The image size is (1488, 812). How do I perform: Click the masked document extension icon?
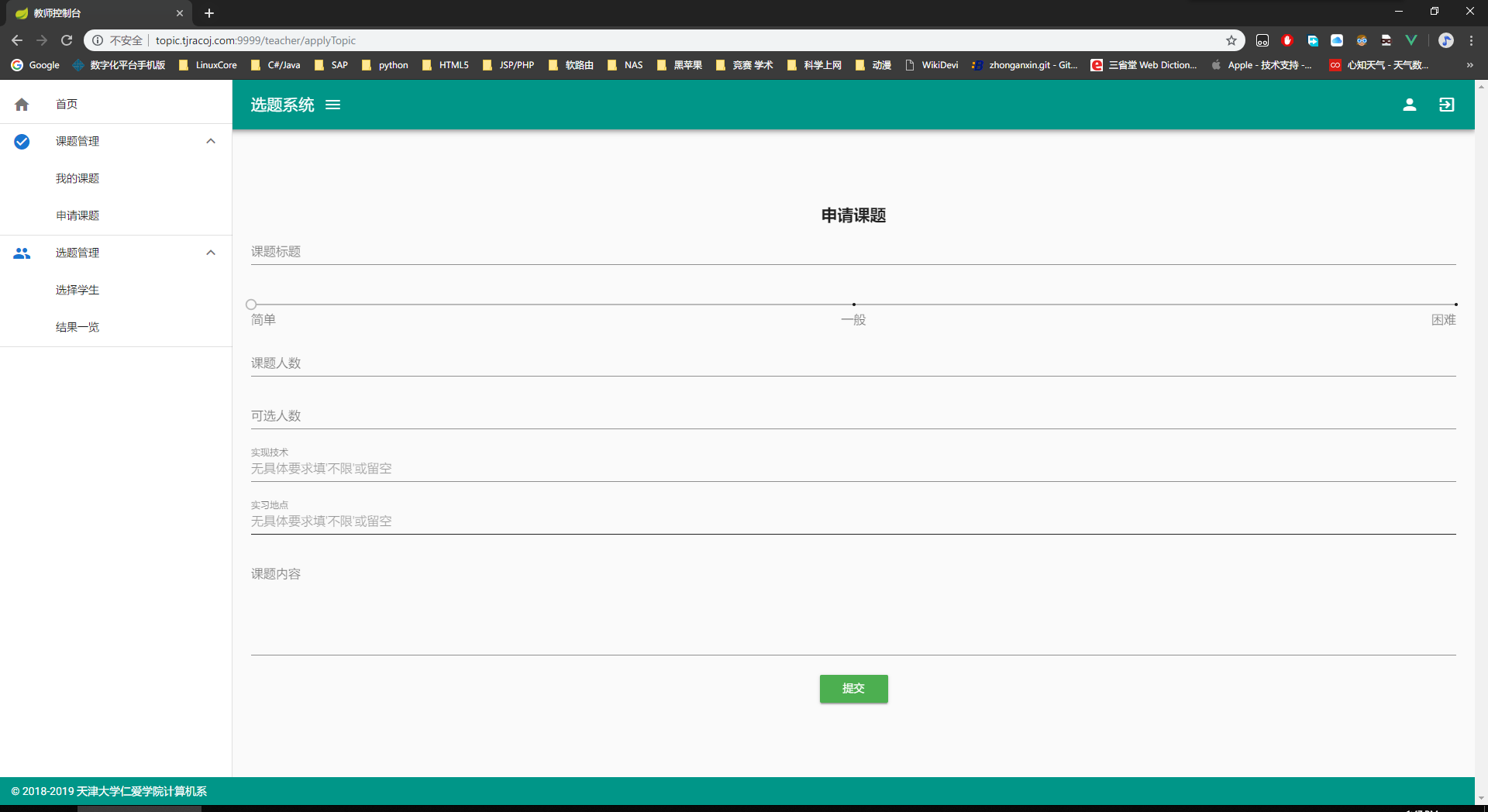[1386, 40]
